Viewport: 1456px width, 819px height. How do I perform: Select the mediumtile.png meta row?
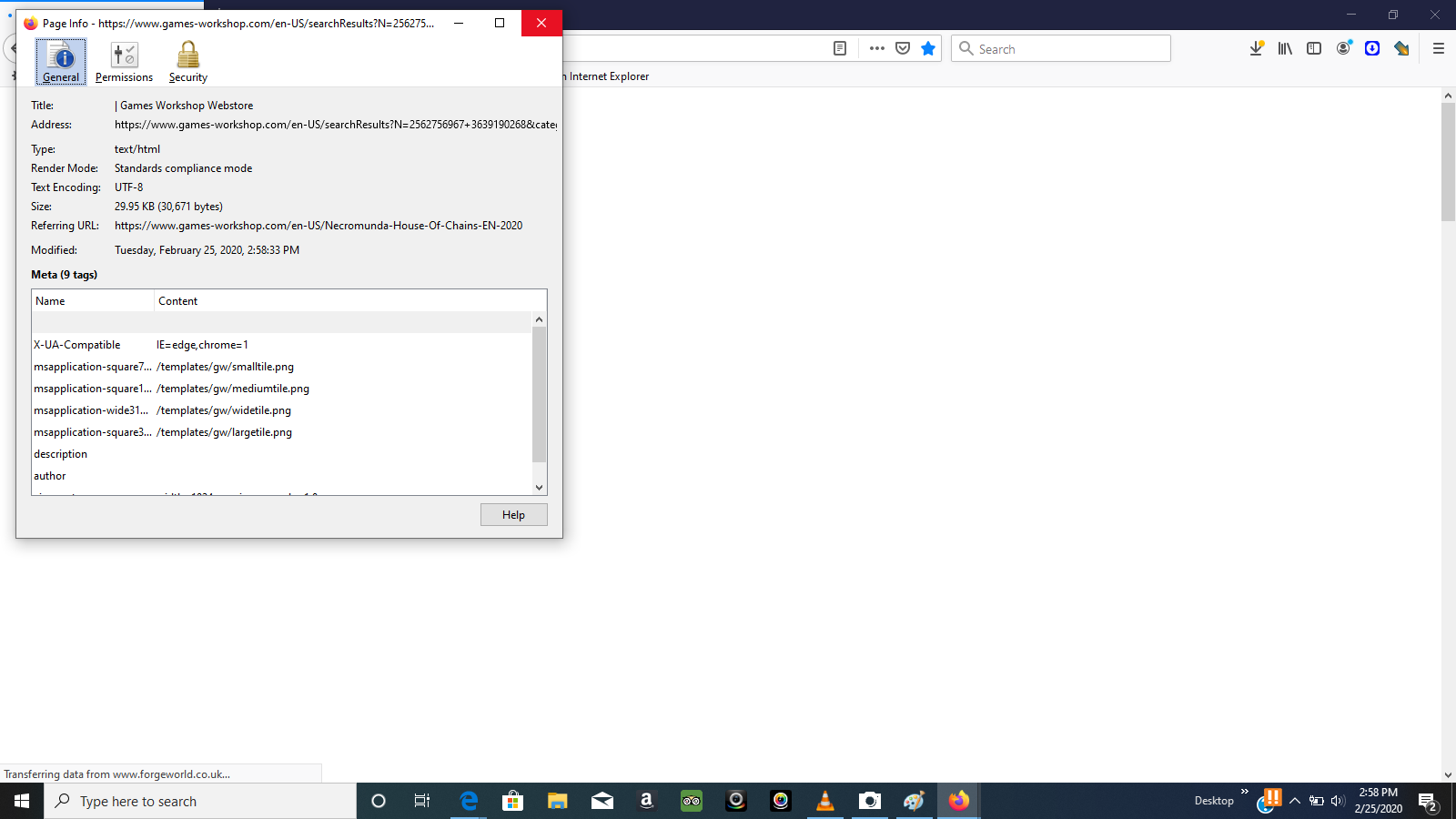point(282,389)
